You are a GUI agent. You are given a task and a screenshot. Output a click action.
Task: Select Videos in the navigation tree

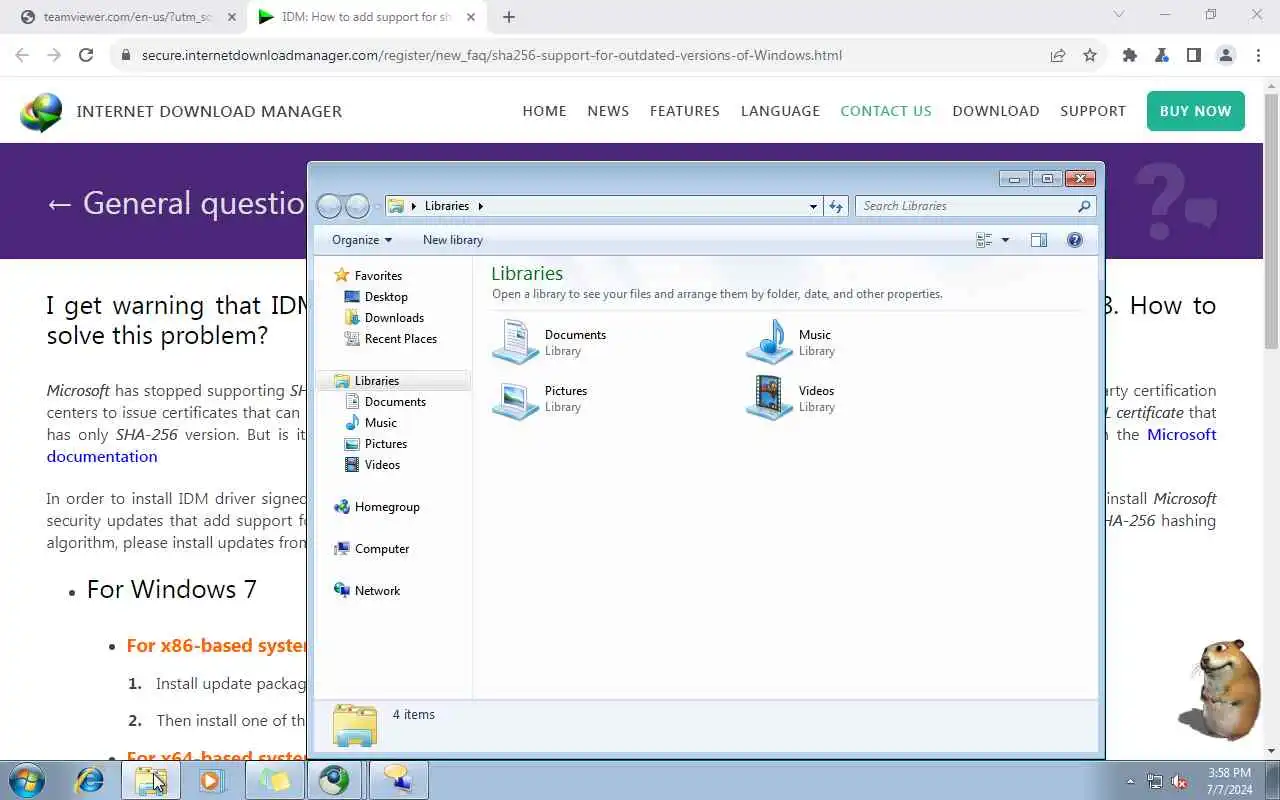coord(382,465)
